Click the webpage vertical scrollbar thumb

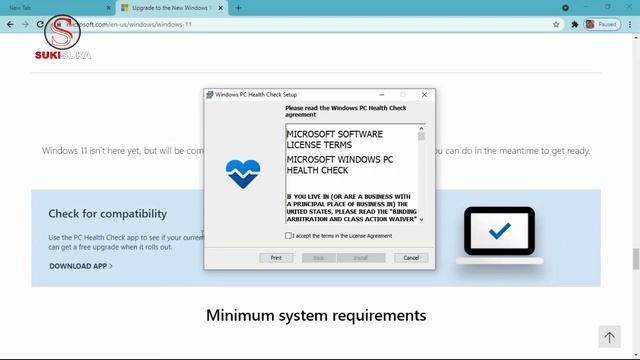click(636, 259)
